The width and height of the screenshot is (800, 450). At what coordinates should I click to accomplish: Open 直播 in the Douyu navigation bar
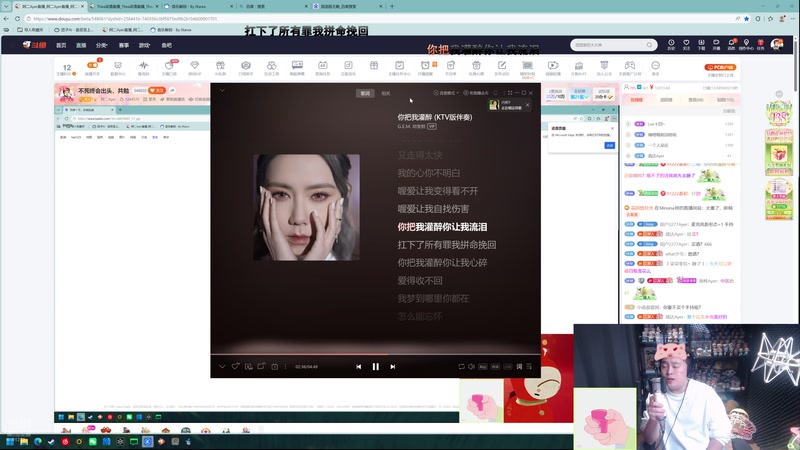(x=81, y=45)
